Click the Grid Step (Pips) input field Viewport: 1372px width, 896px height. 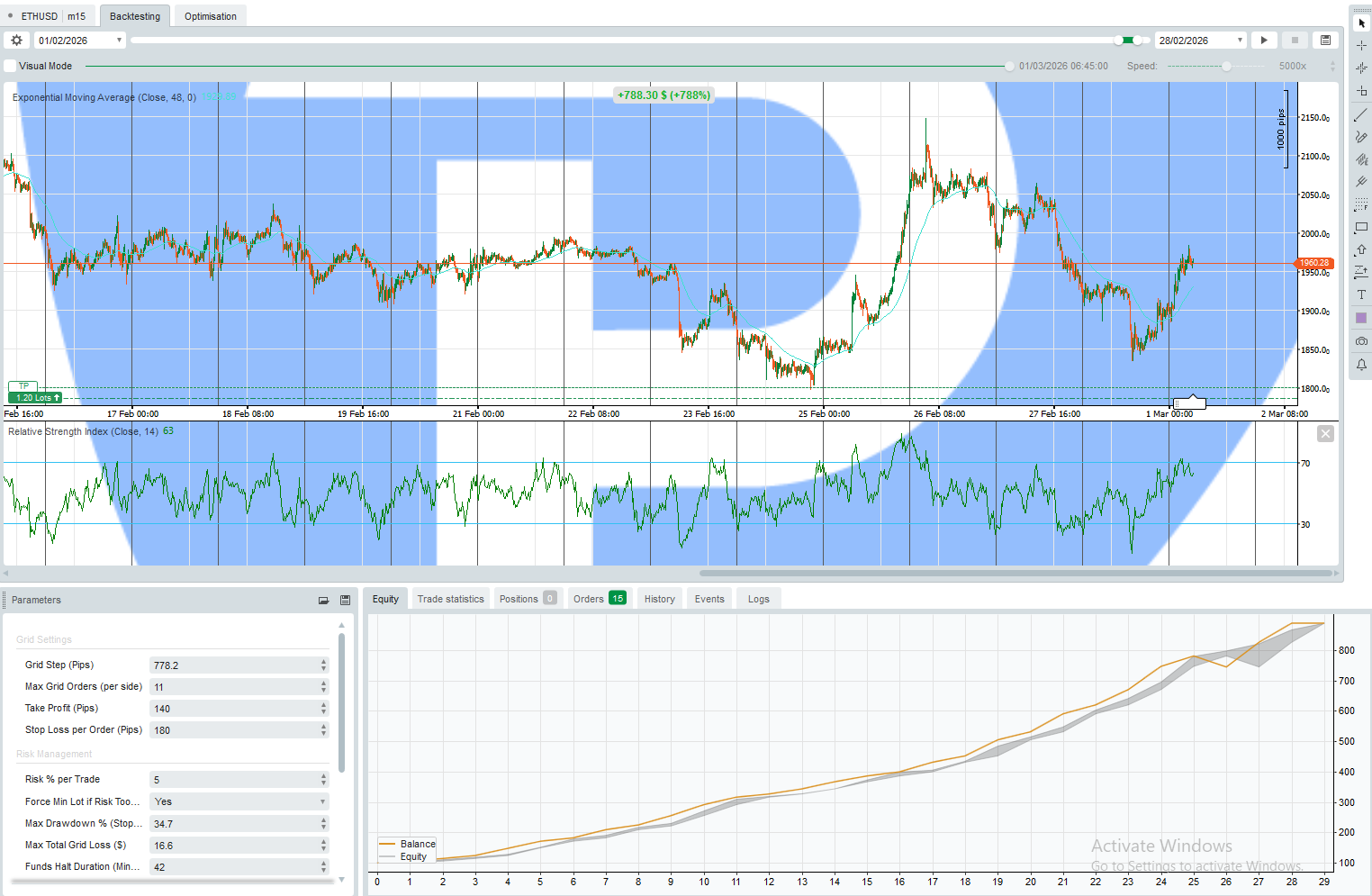[x=234, y=665]
